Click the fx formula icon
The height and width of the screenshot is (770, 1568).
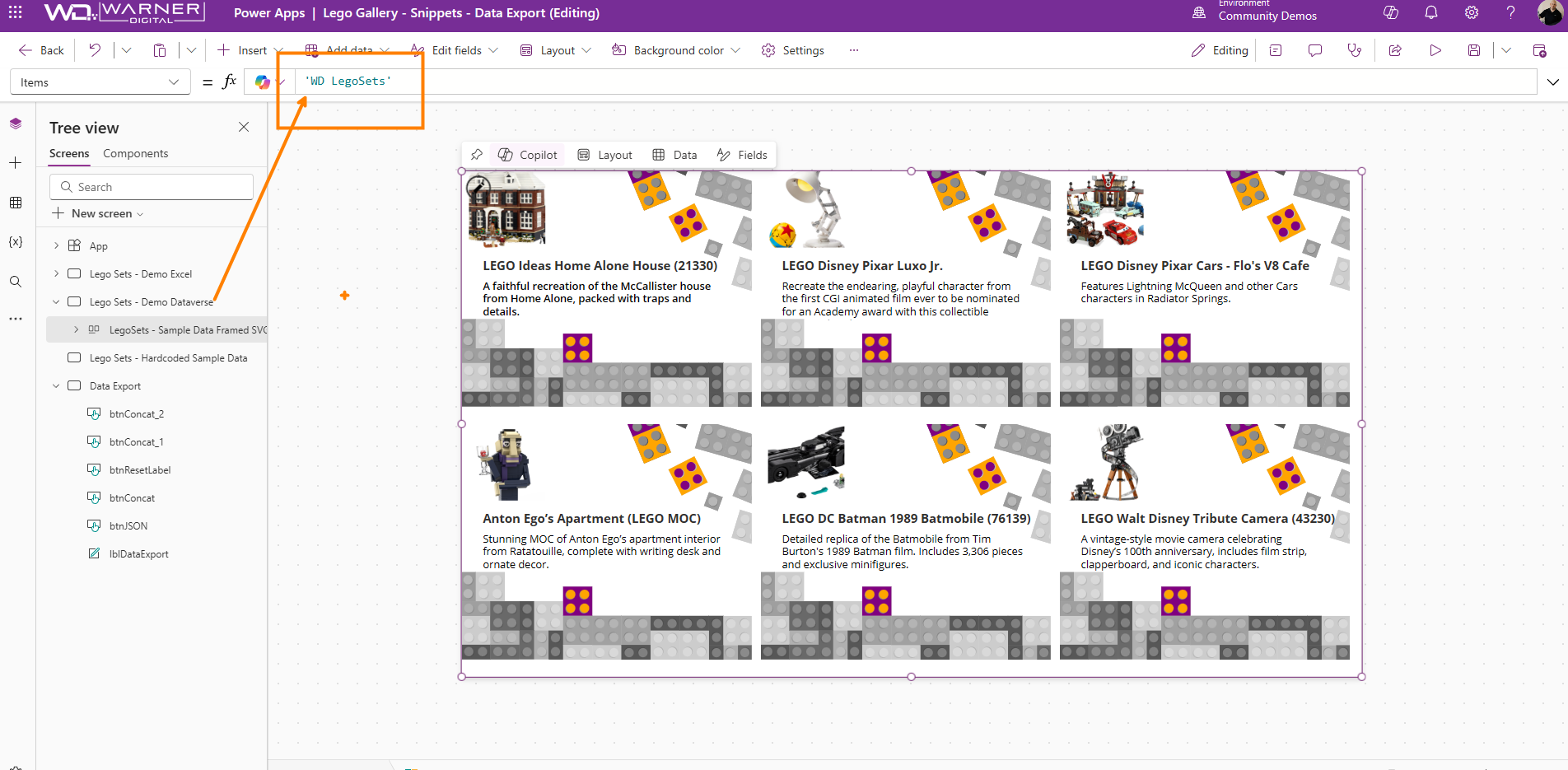tap(230, 82)
